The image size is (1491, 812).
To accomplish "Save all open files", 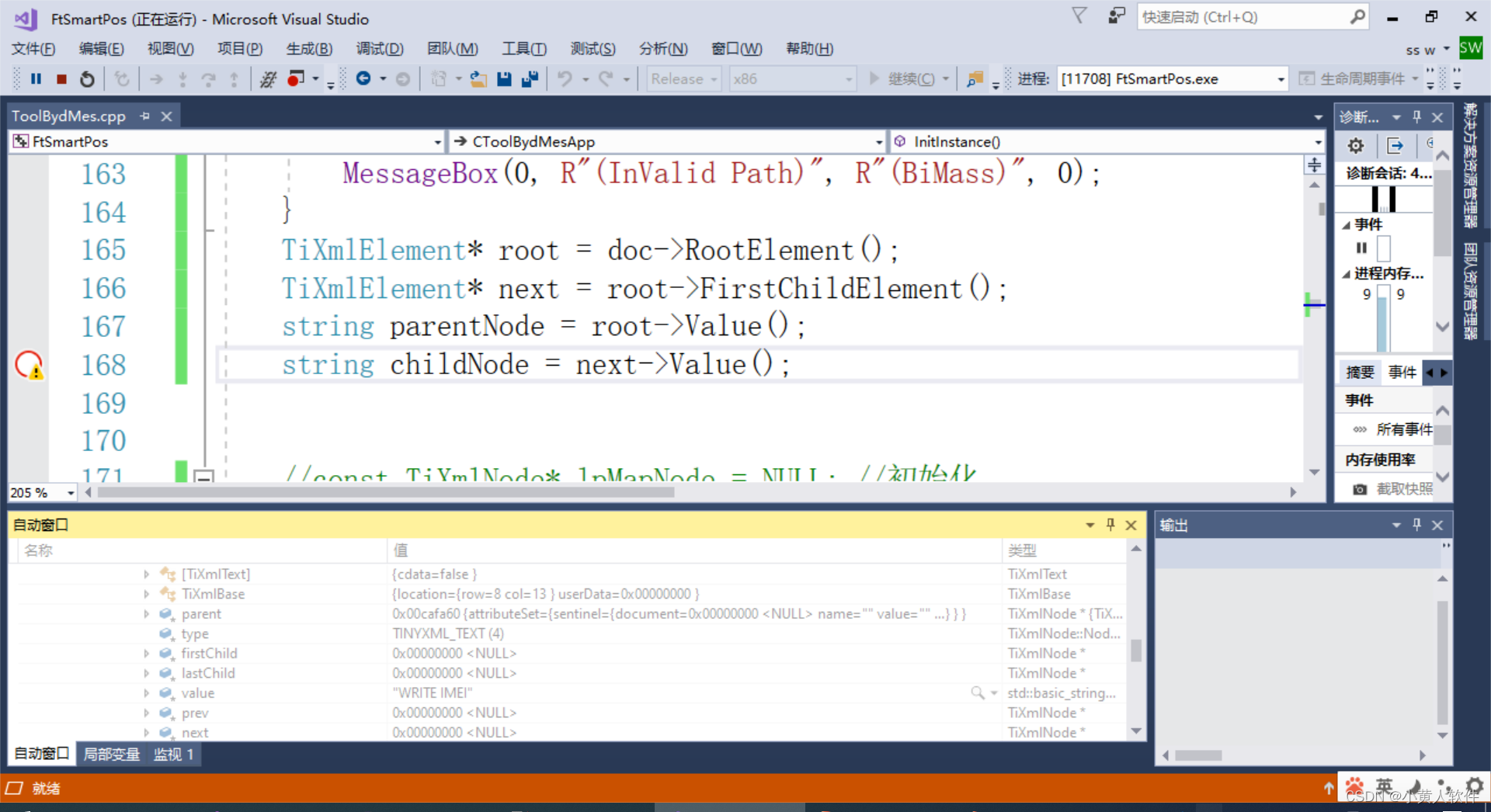I will [x=530, y=78].
